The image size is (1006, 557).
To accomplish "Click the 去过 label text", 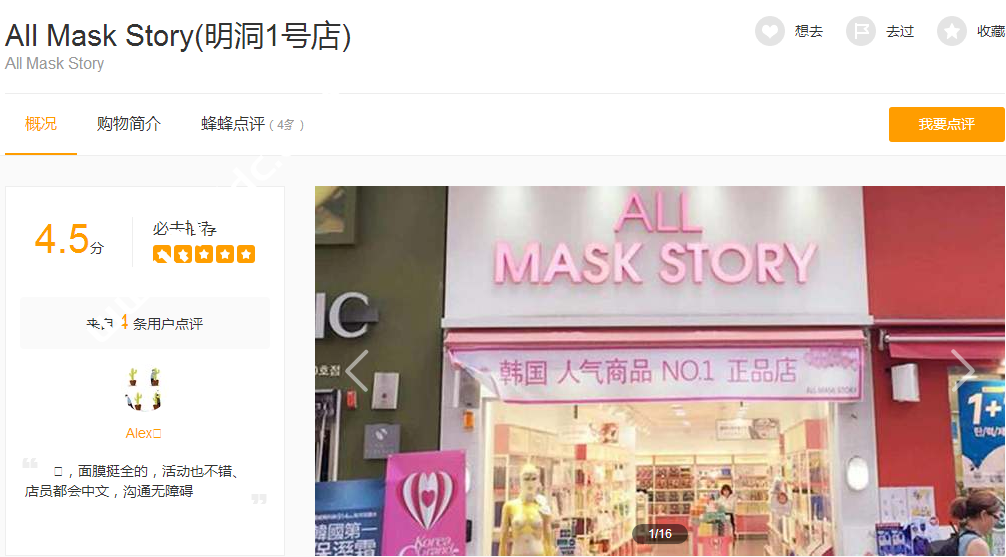I will tap(899, 31).
